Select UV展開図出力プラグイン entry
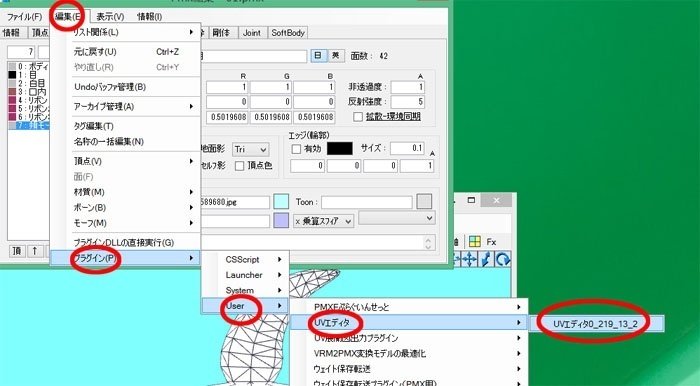The image size is (700, 386). [409, 338]
